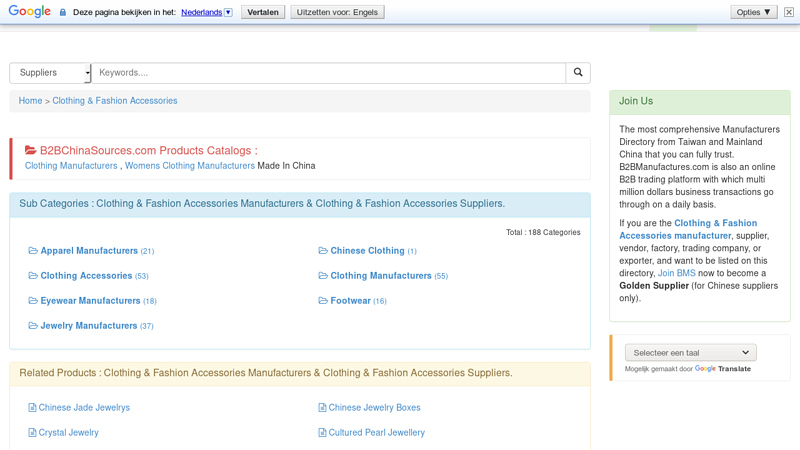800x450 pixels.
Task: Click document icon beside Chinese Jewelry Boxes
Action: pyautogui.click(x=322, y=407)
